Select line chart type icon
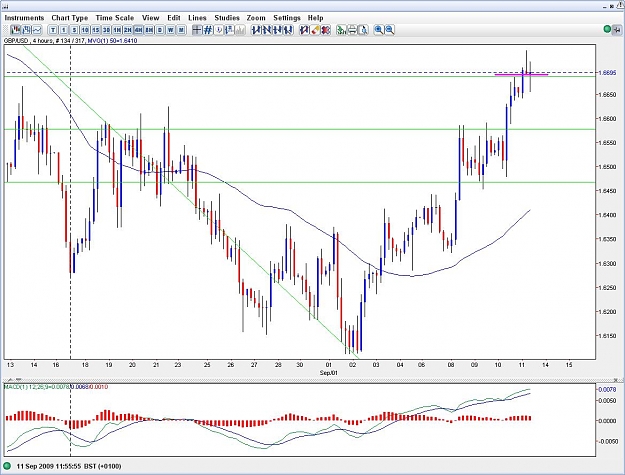Image resolution: width=625 pixels, height=475 pixels. pos(37,30)
